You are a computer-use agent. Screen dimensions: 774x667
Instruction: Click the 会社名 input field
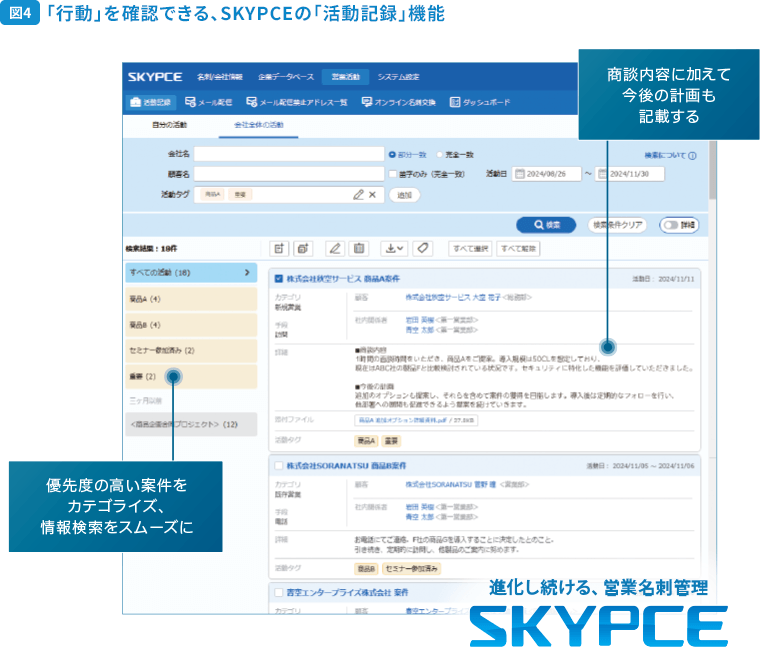point(288,155)
